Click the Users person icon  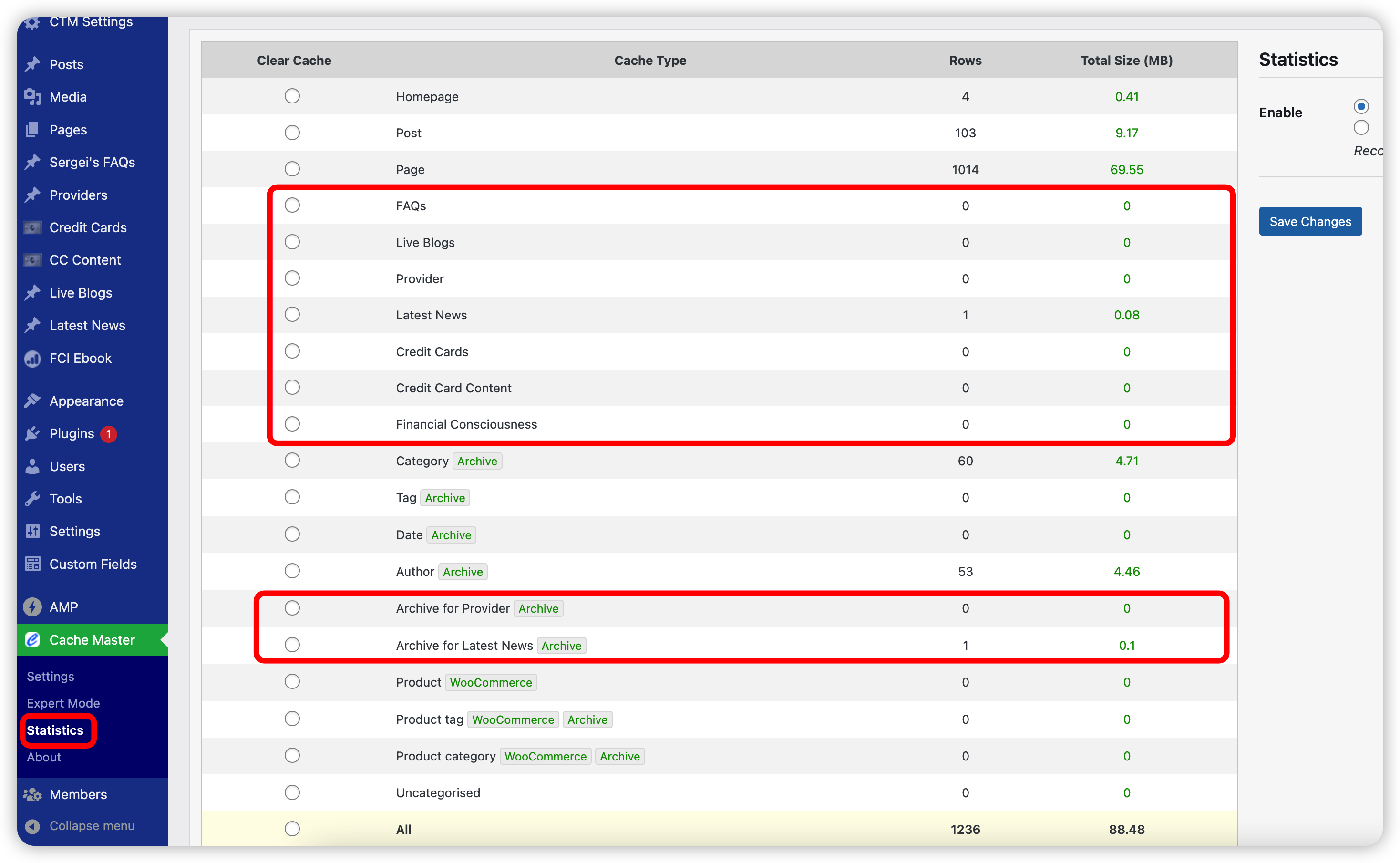click(32, 466)
